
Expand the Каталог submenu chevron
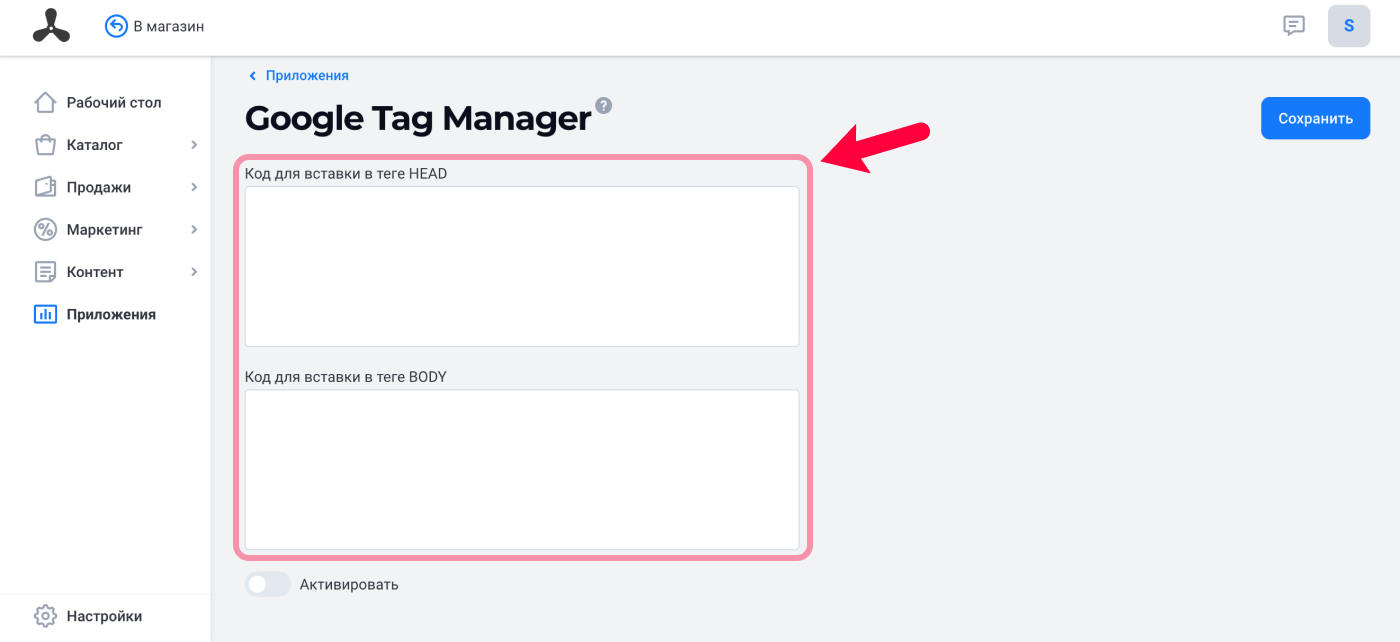(x=194, y=145)
